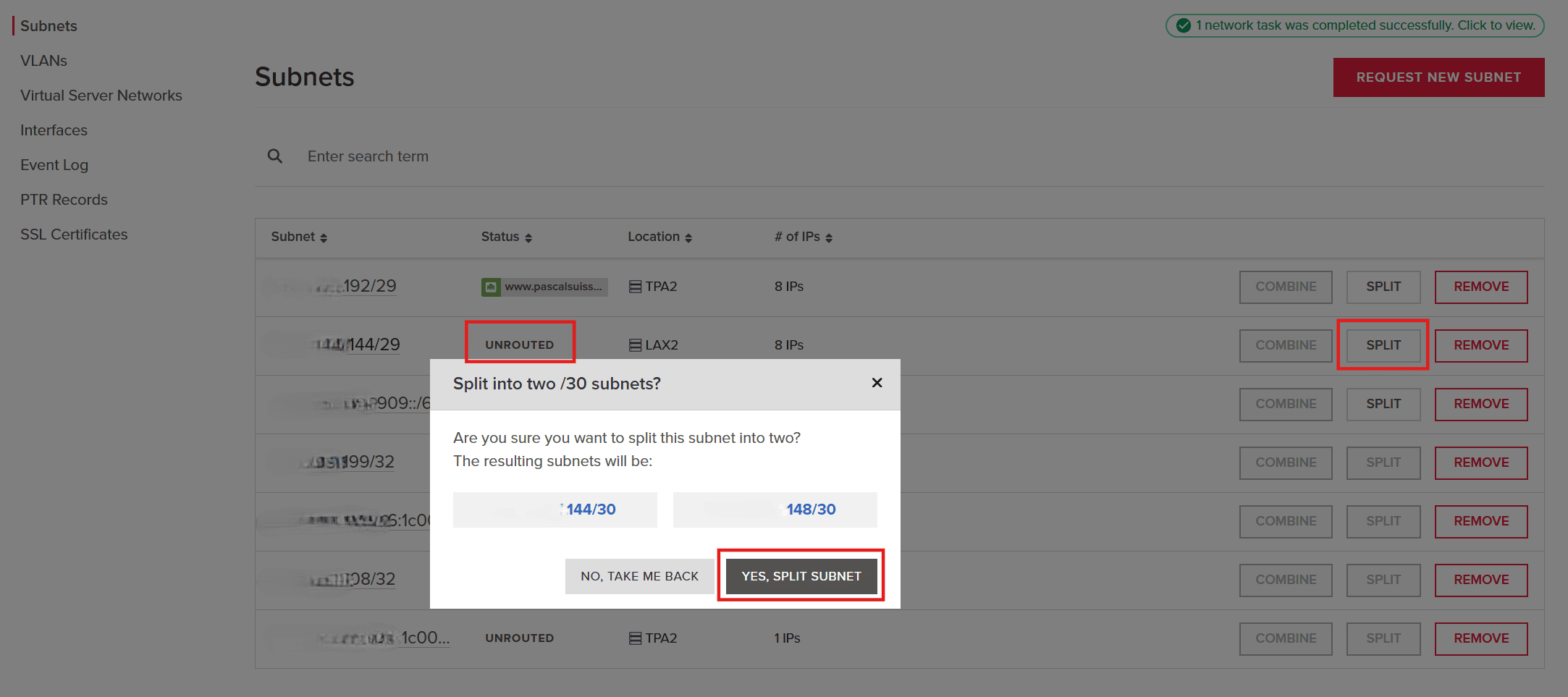Go to PTR Records section
Image resolution: width=1568 pixels, height=697 pixels.
click(x=64, y=200)
